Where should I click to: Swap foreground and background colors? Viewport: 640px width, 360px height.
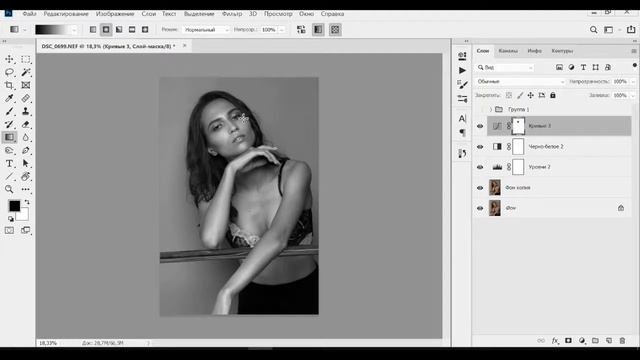(27, 202)
